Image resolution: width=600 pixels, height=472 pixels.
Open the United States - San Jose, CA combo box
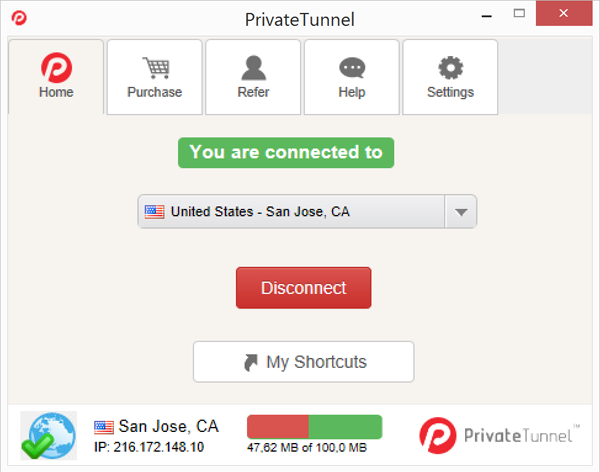293,212
